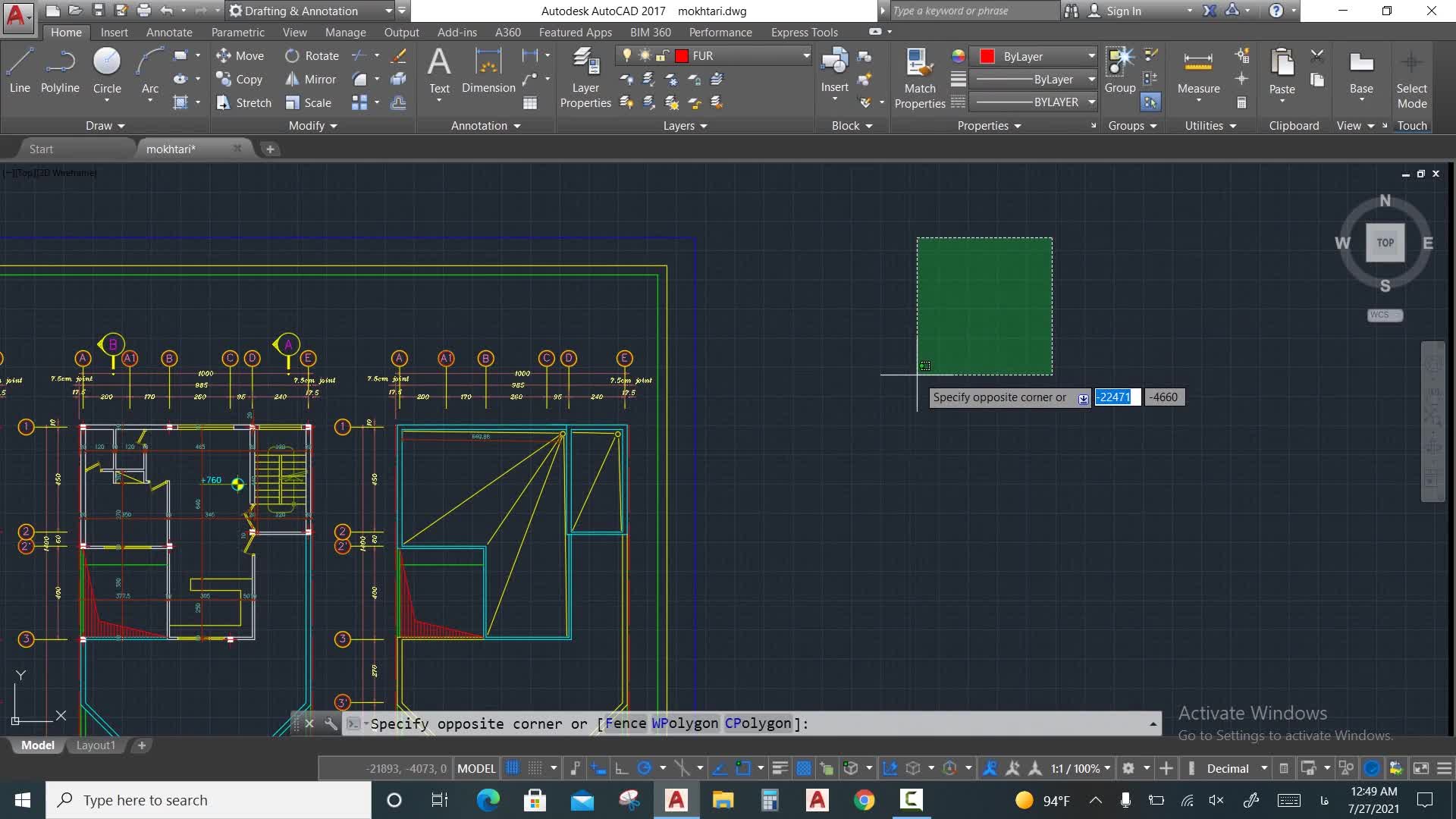Image resolution: width=1456 pixels, height=819 pixels.
Task: Open Drafting & Annotation workspace dropdown
Action: tap(388, 11)
